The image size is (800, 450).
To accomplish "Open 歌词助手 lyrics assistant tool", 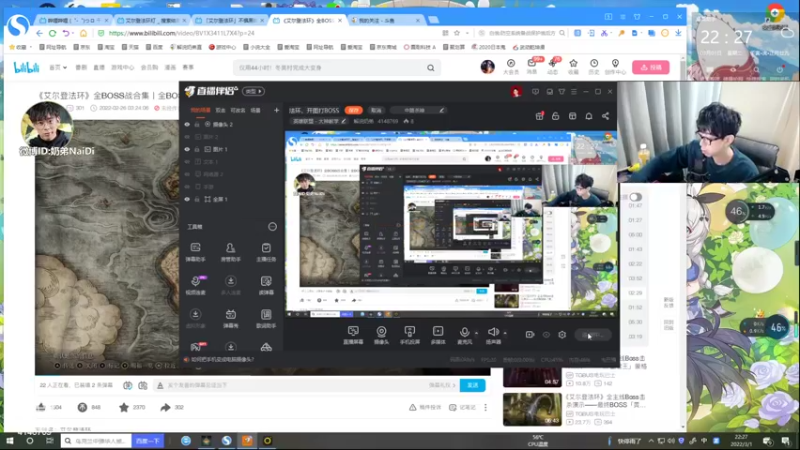I will point(266,318).
